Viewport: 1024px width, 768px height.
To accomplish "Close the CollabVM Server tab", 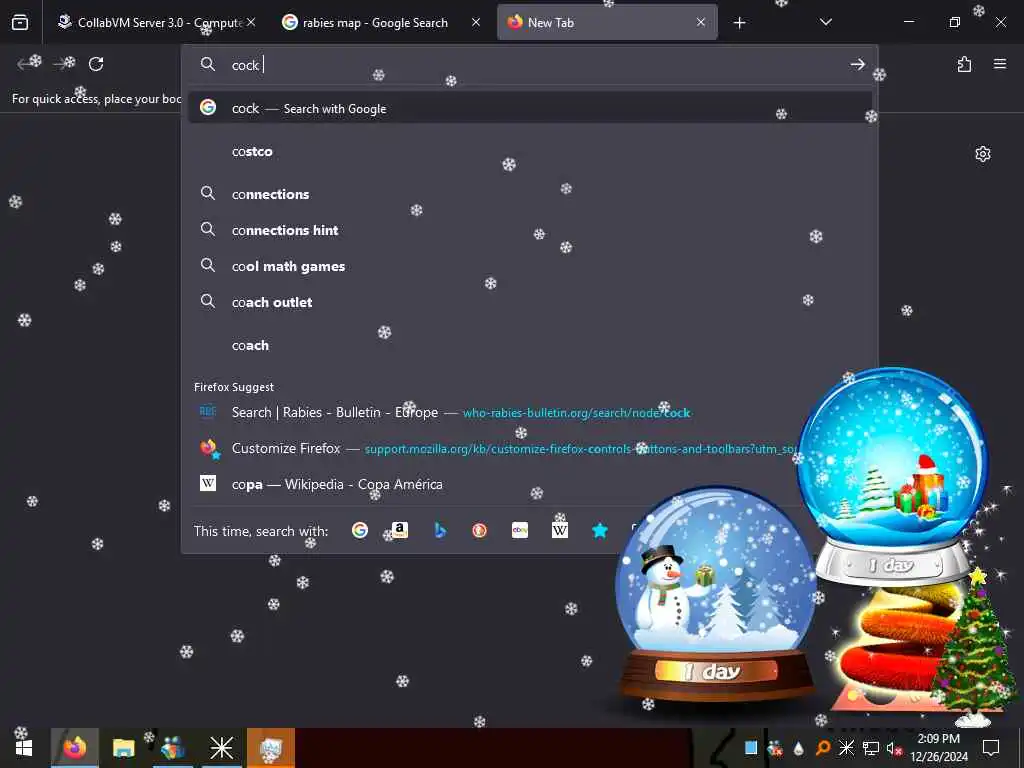I will pos(251,22).
